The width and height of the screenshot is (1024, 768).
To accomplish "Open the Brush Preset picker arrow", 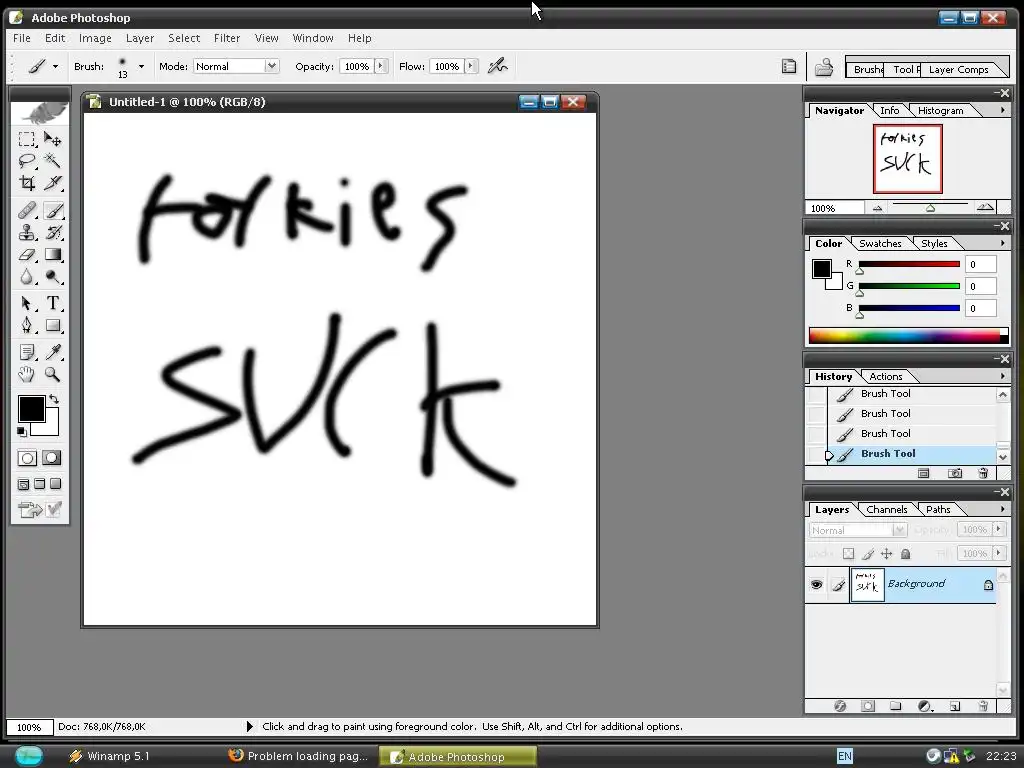I will (x=141, y=66).
